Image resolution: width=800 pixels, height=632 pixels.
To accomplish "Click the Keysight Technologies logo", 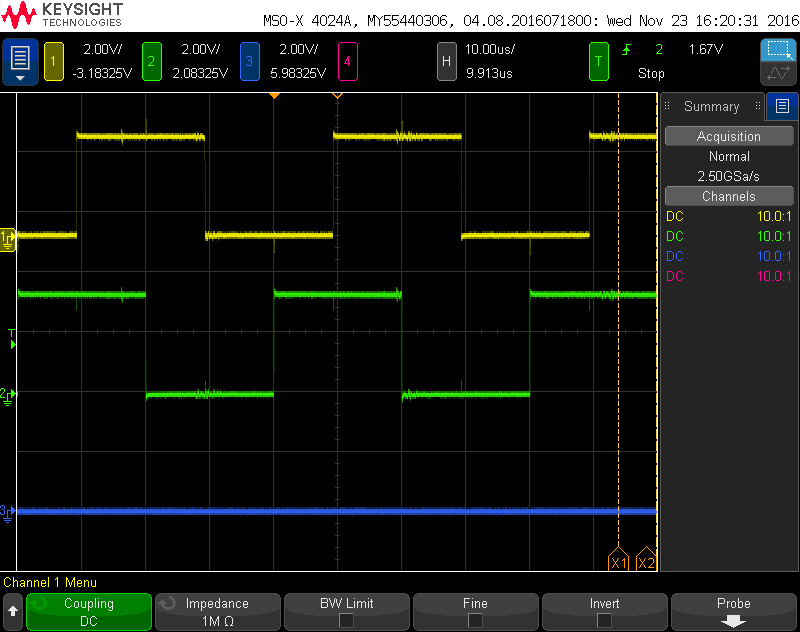I will coord(62,14).
